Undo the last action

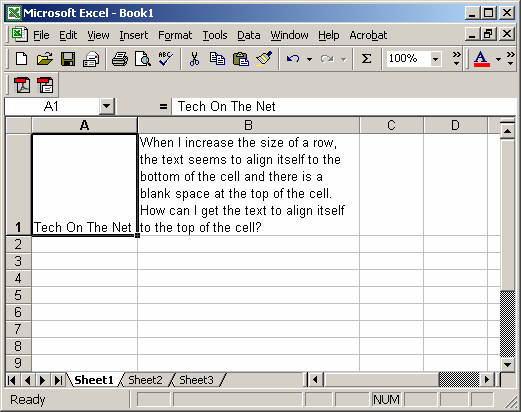pyautogui.click(x=293, y=59)
